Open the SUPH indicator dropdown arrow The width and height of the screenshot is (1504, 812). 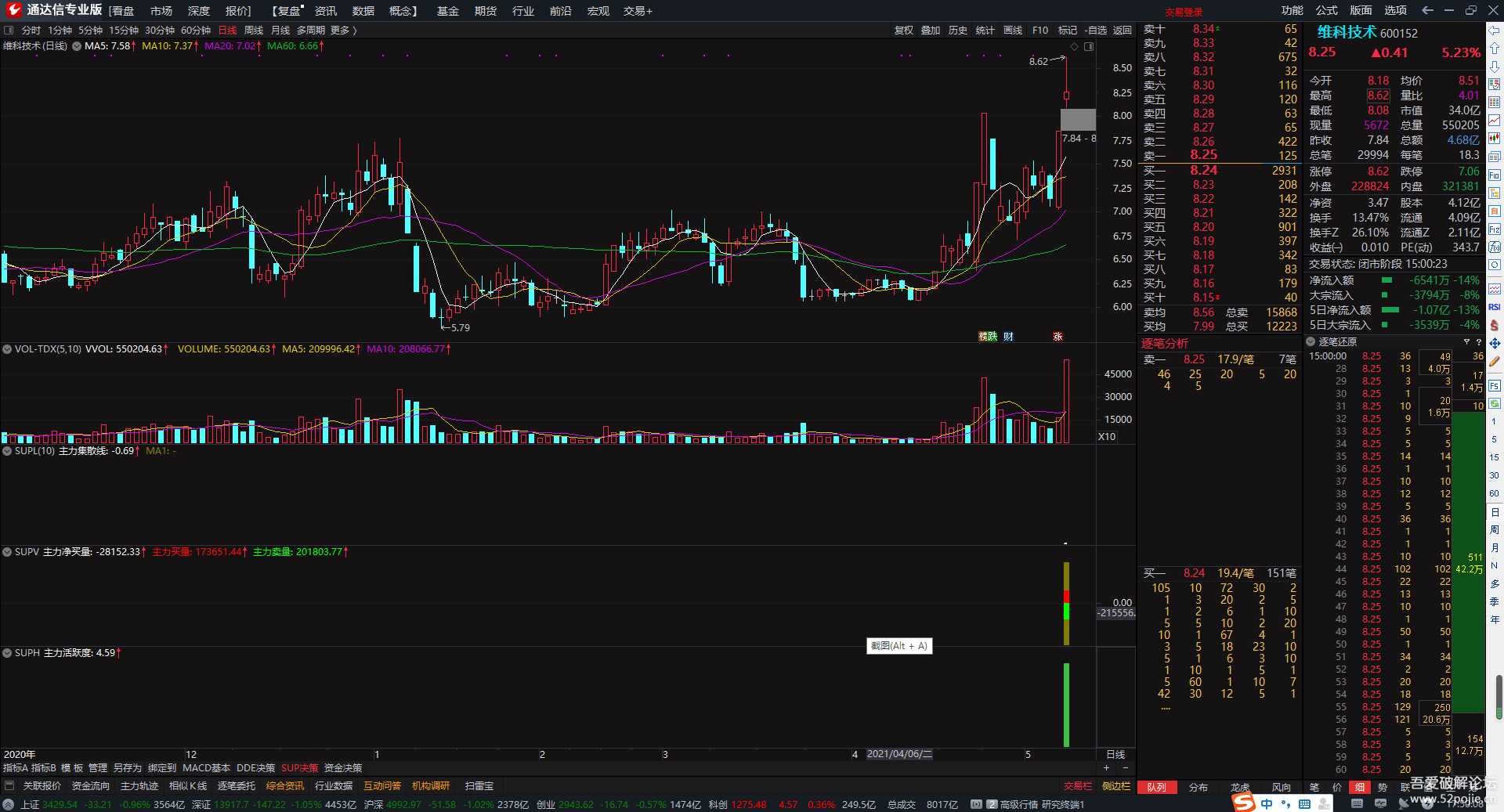click(7, 653)
